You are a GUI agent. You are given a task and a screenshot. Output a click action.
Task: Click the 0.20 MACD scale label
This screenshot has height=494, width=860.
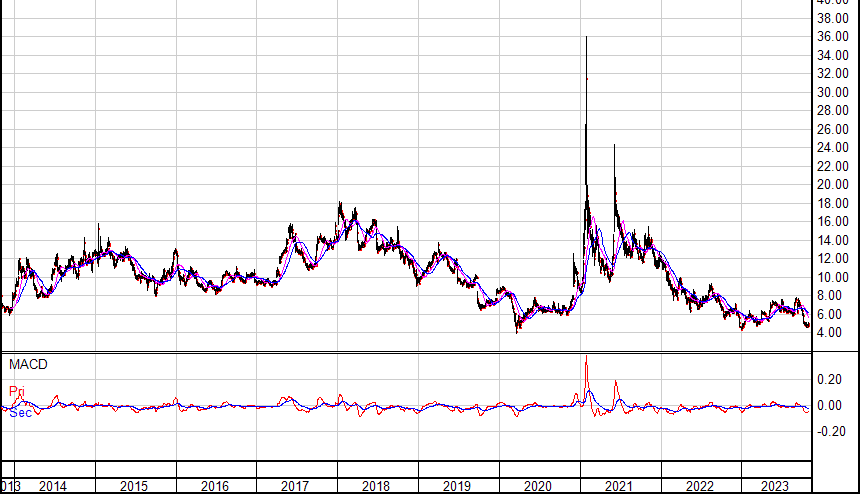coord(831,380)
